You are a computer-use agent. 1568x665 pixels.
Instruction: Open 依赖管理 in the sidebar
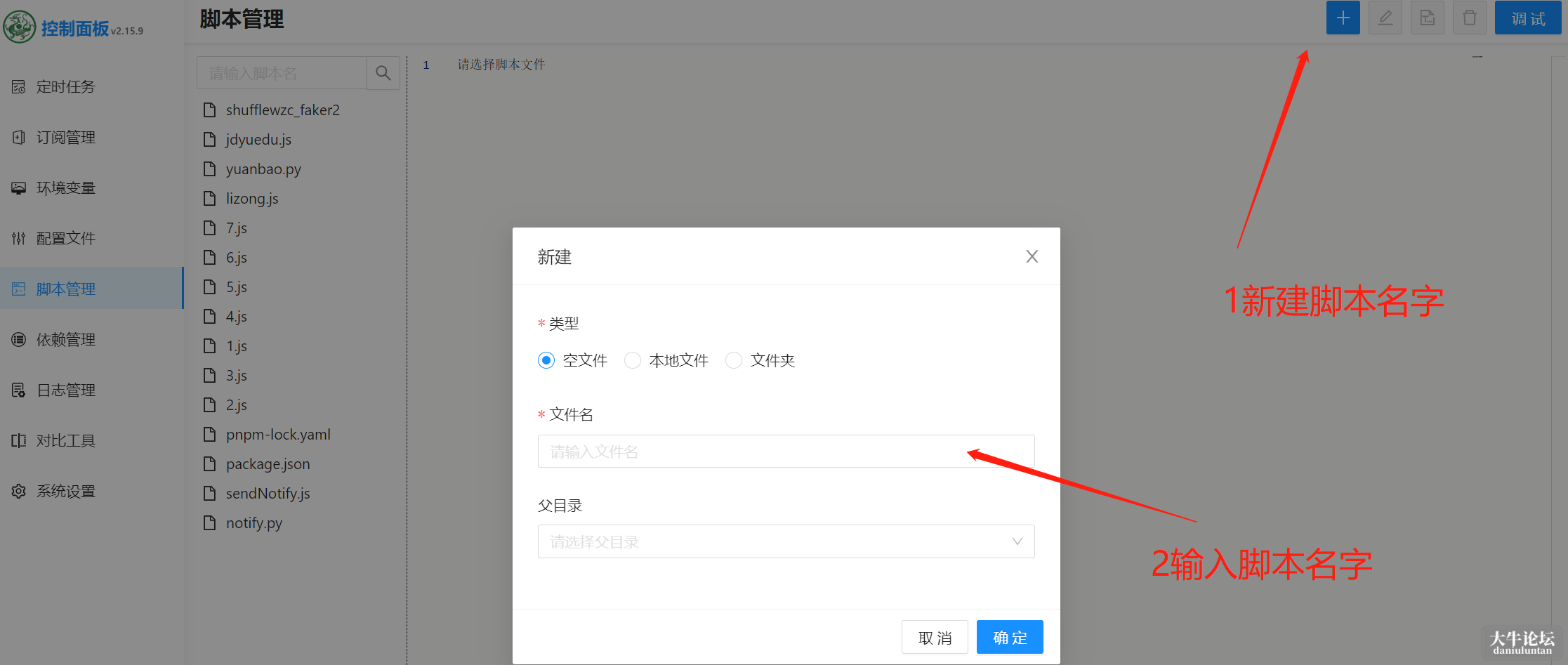pos(91,340)
